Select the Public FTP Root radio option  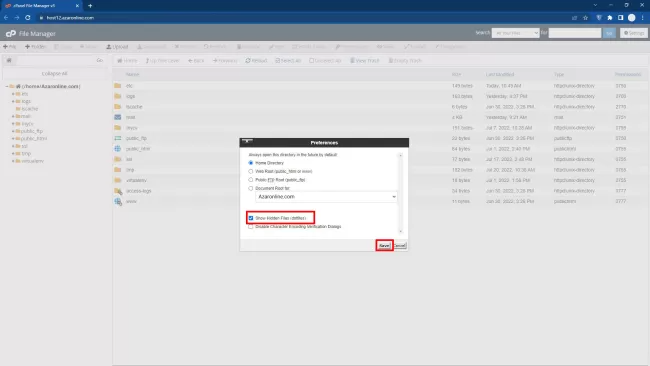point(251,180)
